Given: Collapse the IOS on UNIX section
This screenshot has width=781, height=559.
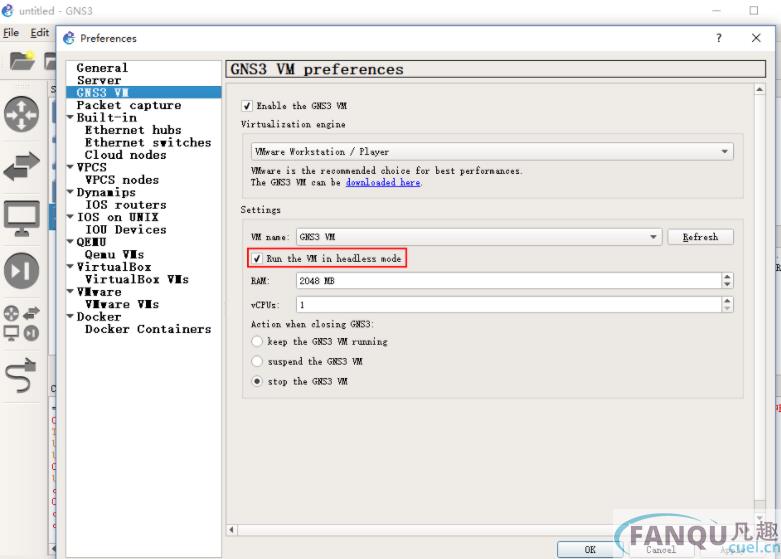Looking at the screenshot, I should point(70,217).
